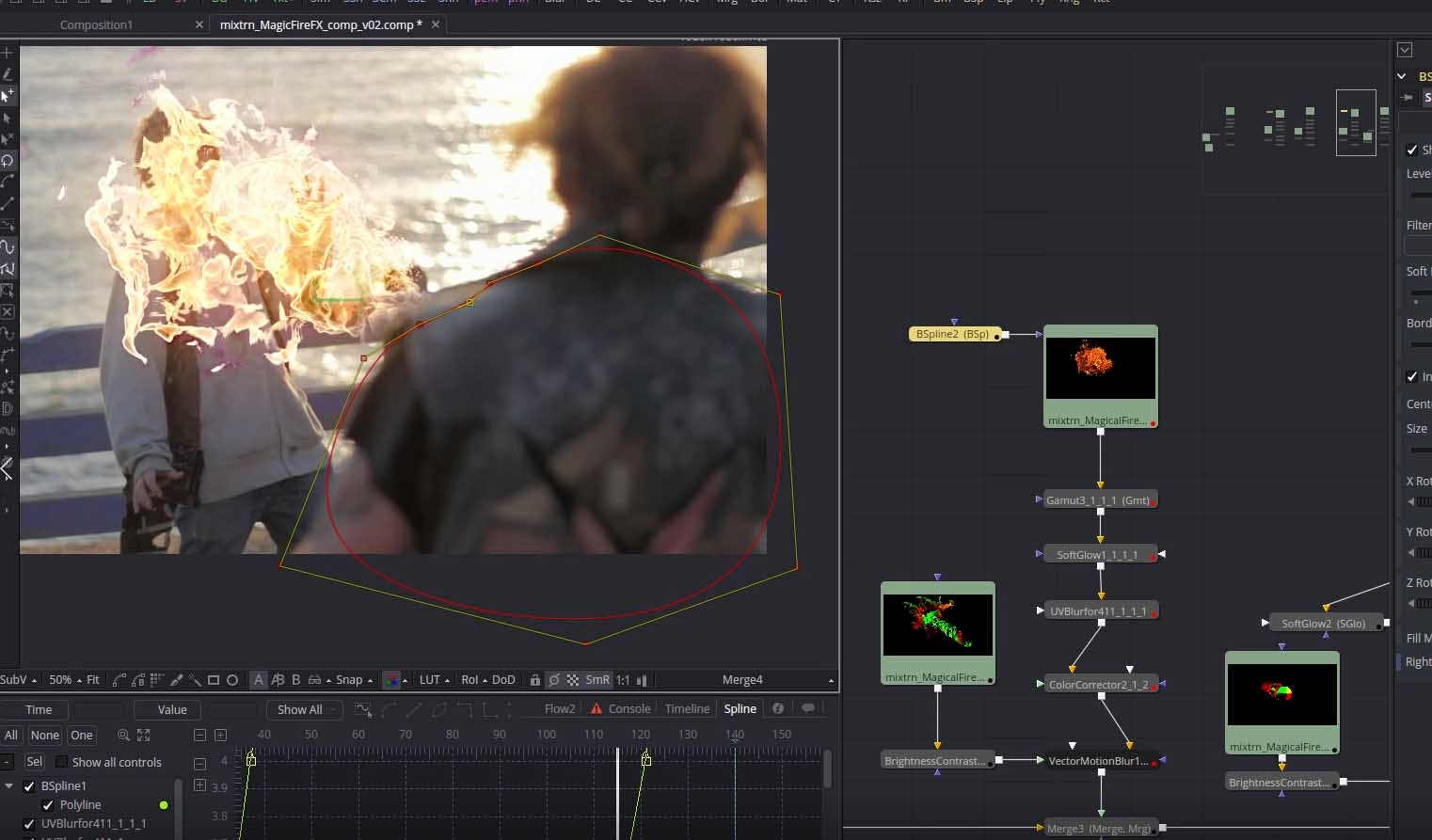Open the Timeline tab
This screenshot has width=1432, height=840.
[687, 709]
